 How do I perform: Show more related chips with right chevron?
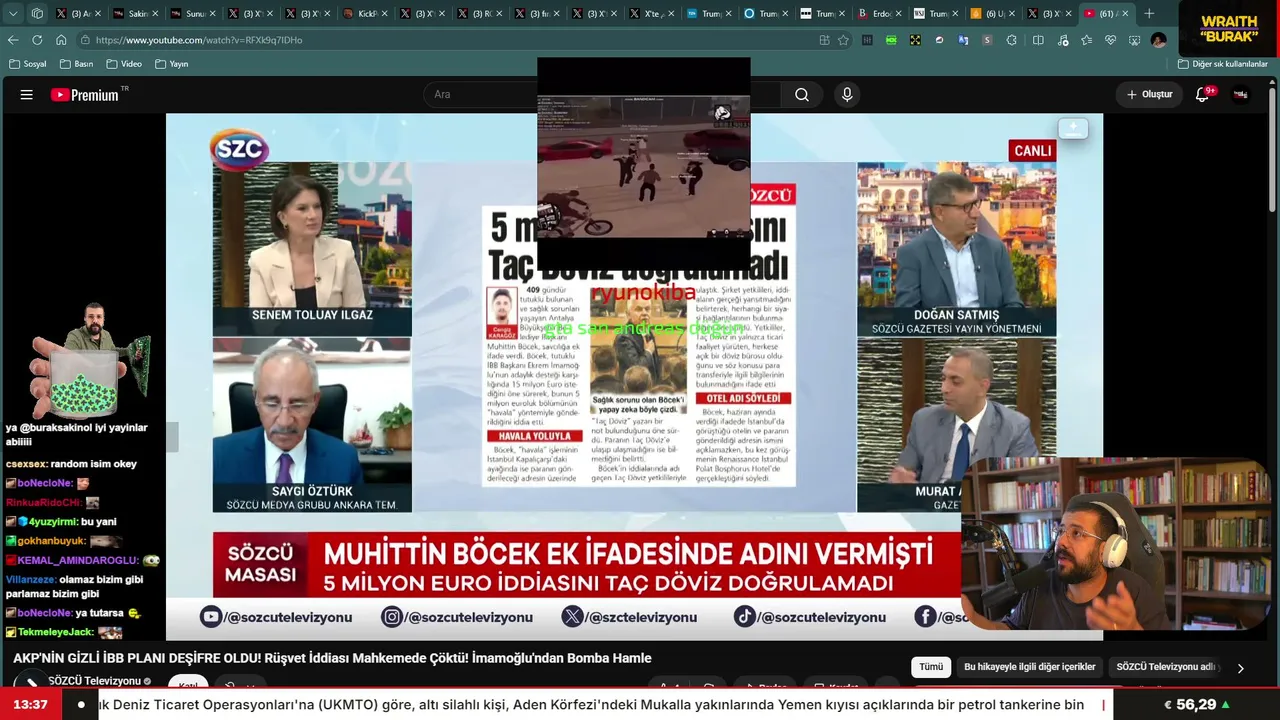point(1240,668)
